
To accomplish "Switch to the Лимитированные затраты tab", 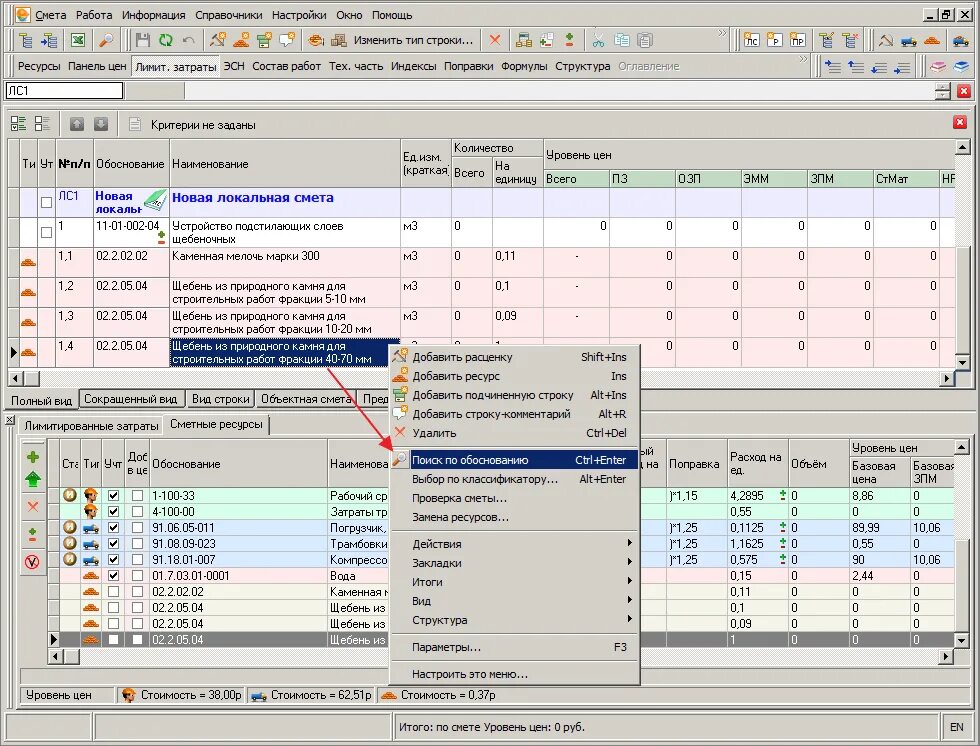I will click(91, 426).
